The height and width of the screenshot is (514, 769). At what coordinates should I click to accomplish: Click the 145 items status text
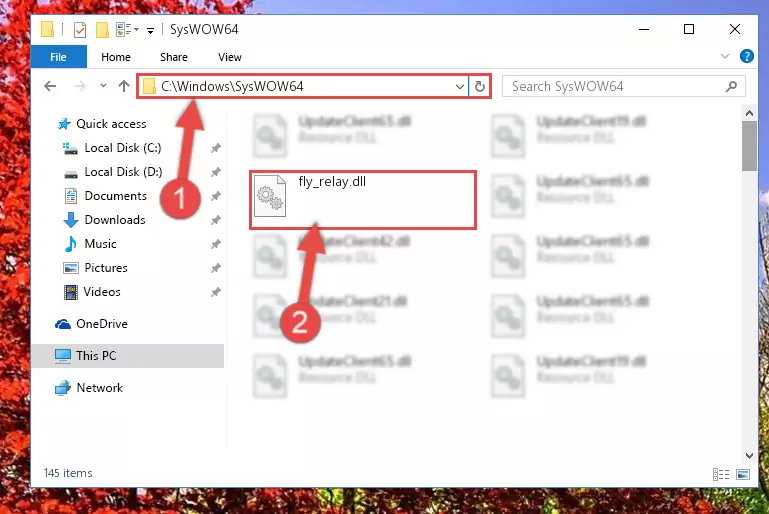click(68, 473)
